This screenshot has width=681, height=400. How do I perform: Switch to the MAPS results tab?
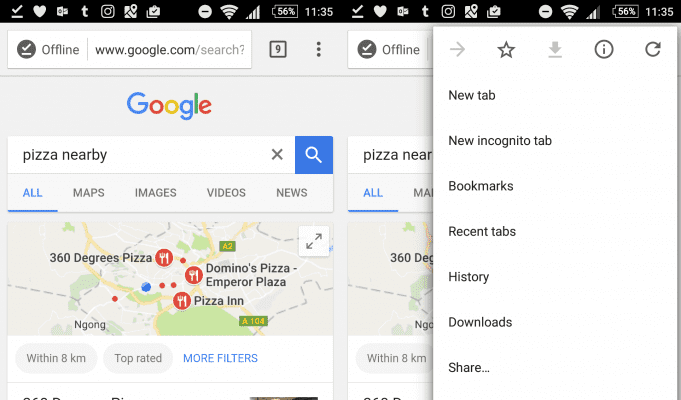(x=89, y=193)
